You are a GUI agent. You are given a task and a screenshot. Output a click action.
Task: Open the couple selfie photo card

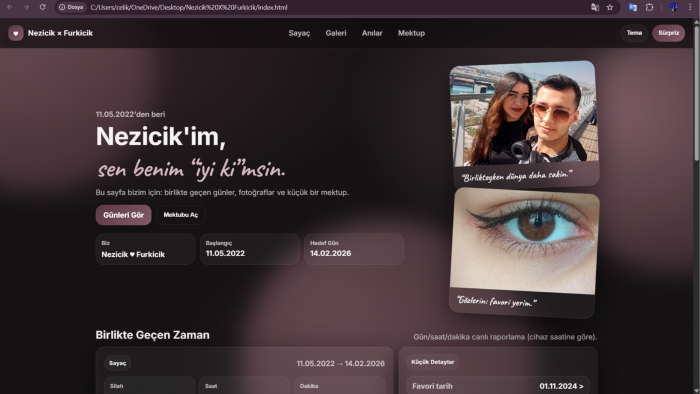pos(524,124)
